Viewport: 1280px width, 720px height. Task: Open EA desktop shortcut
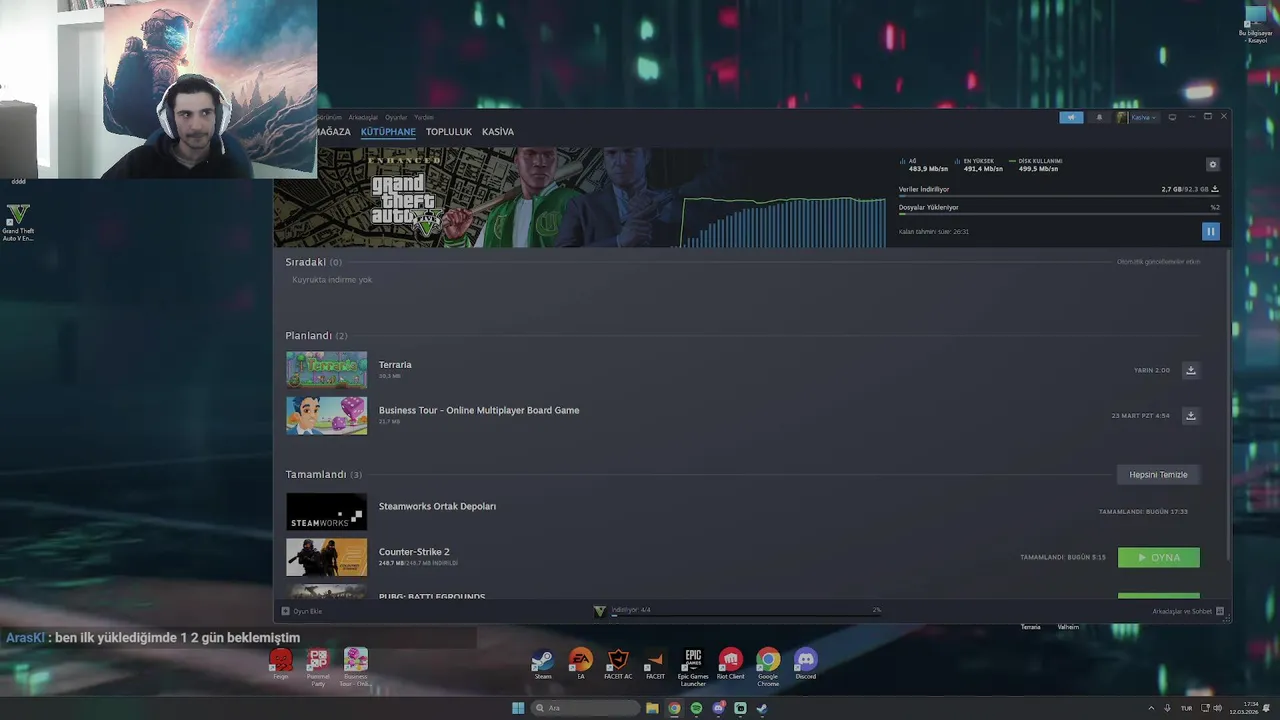point(580,664)
